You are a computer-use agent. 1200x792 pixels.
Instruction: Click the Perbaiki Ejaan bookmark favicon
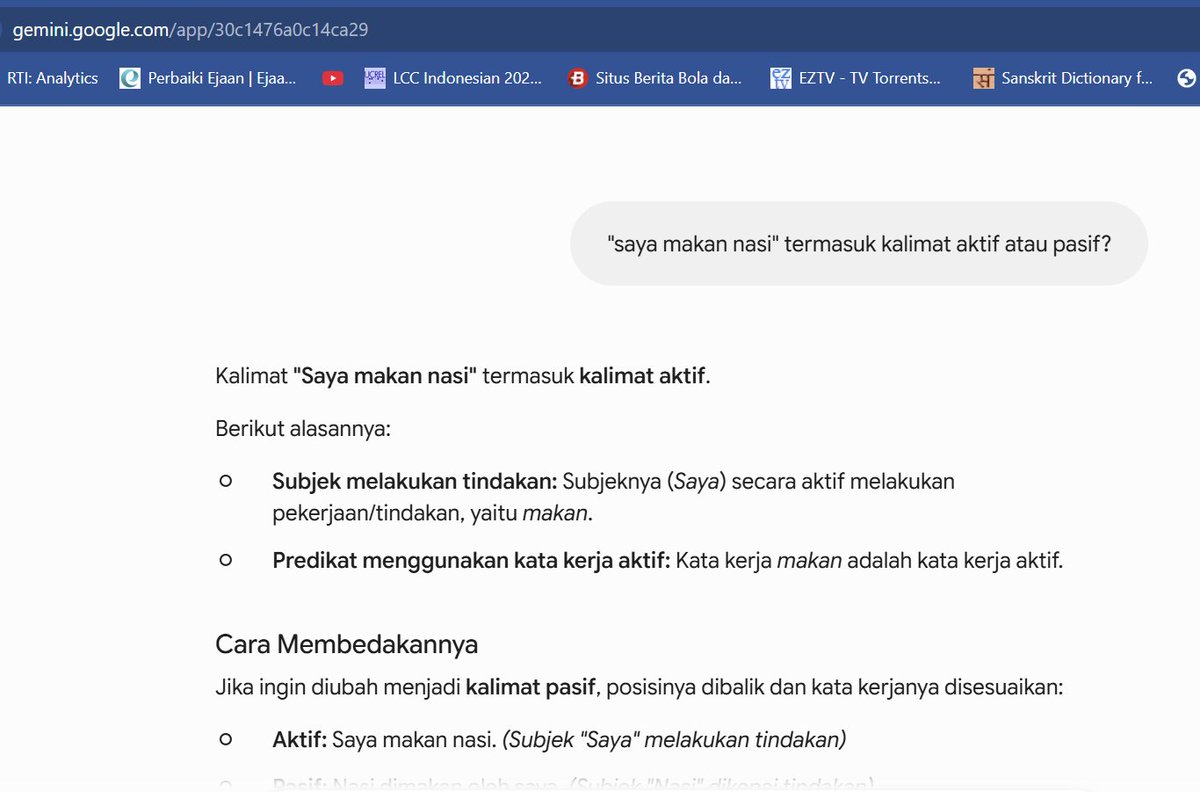(x=130, y=78)
